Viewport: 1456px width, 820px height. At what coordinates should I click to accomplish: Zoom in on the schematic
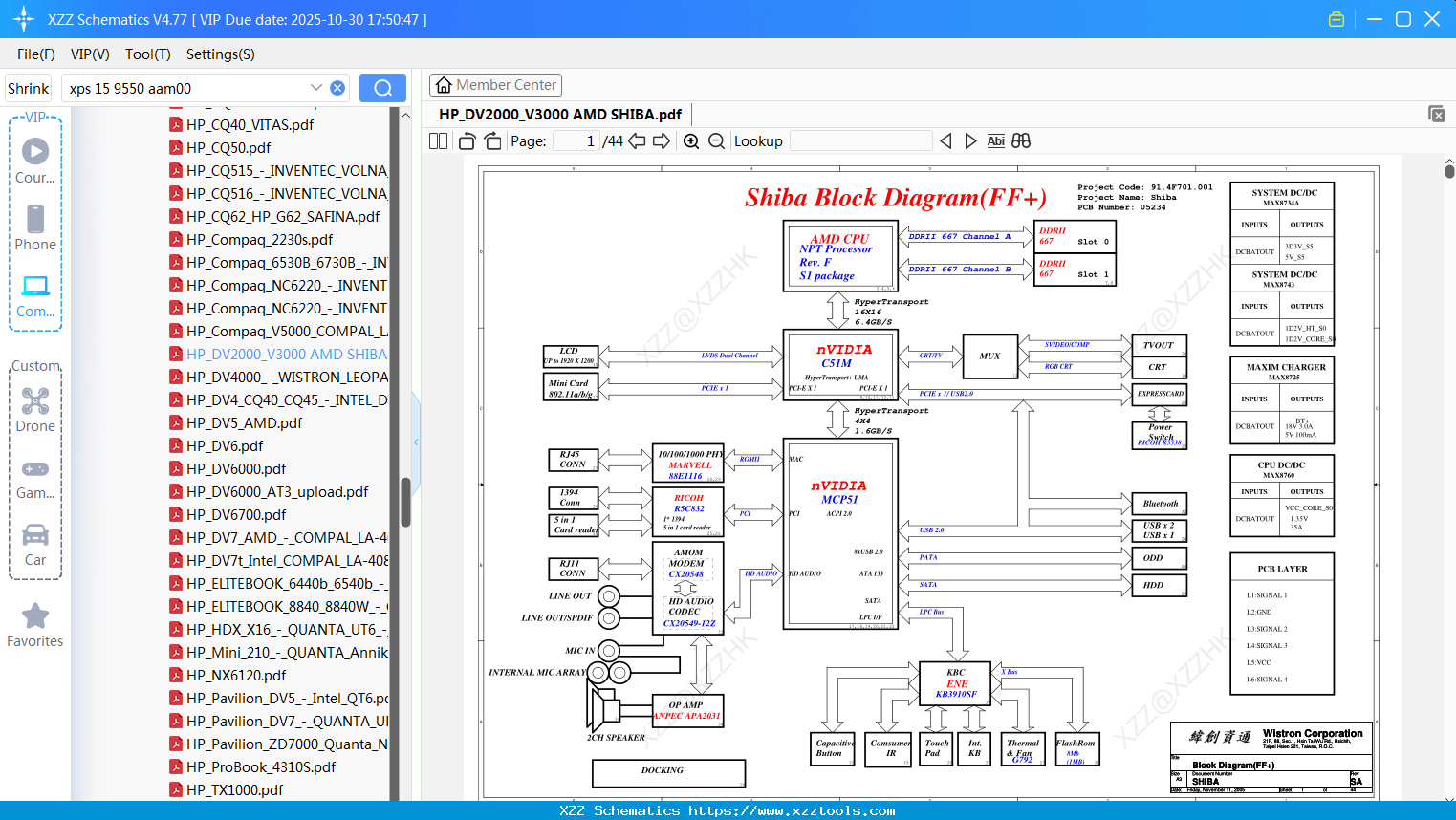tap(691, 140)
